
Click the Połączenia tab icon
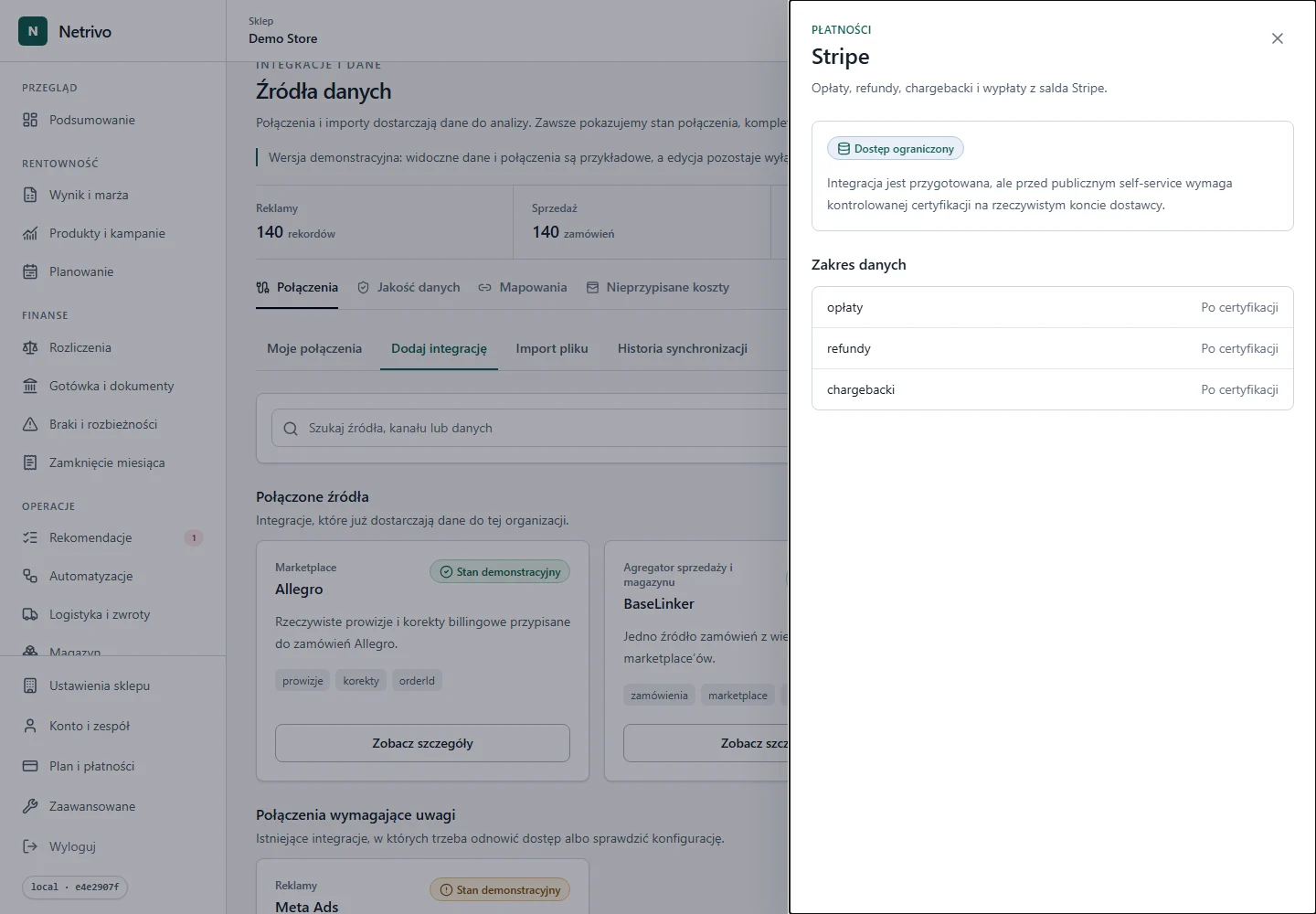[262, 288]
